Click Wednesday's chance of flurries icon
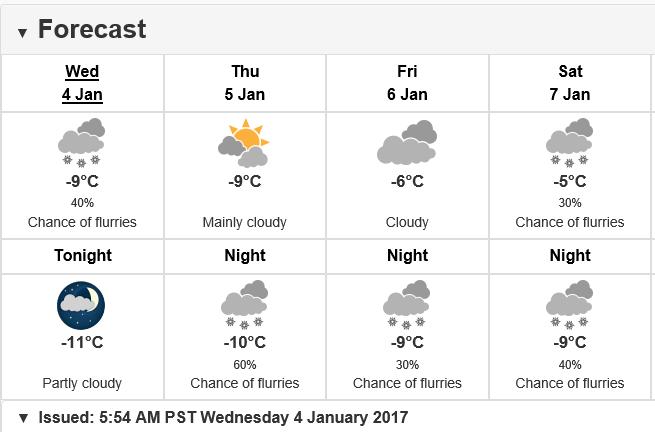Screen dimensions: 655x432 pos(82,143)
